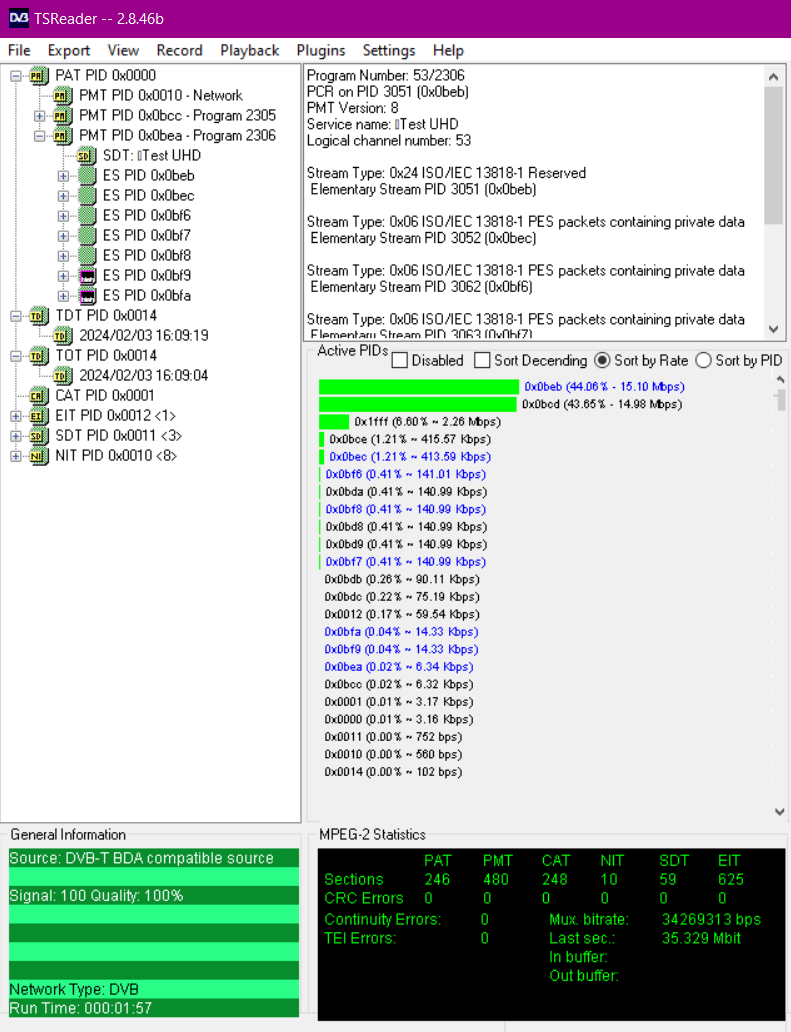Viewport: 791px width, 1032px height.
Task: Expand the SDT PID 0x0011 node
Action: (x=16, y=436)
